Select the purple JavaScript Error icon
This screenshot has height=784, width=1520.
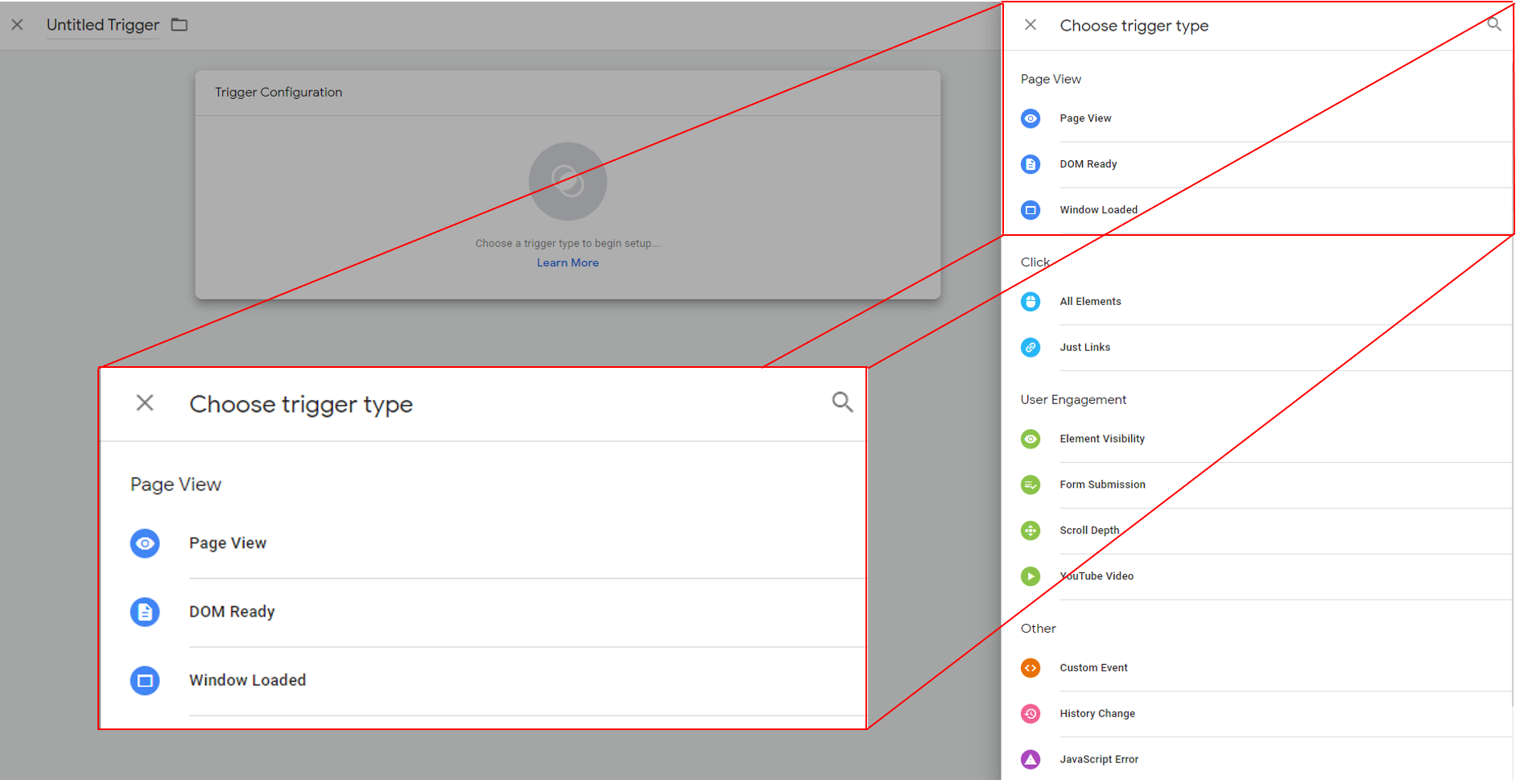tap(1030, 760)
